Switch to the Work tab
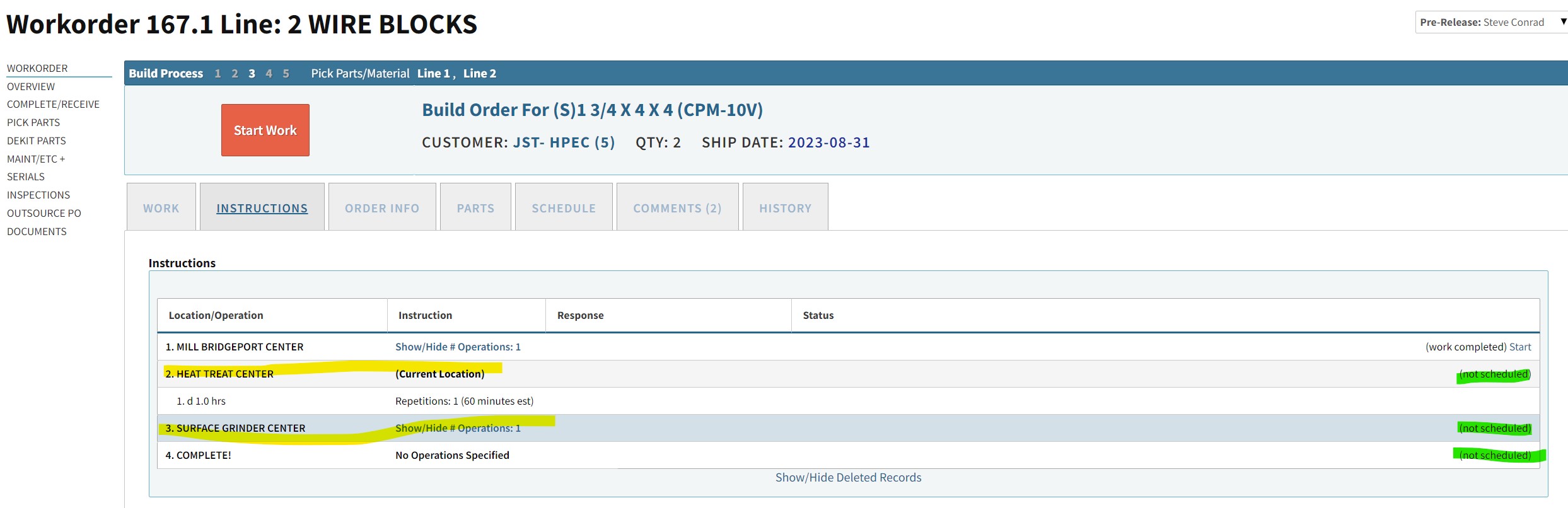Image resolution: width=1568 pixels, height=508 pixels. 161,208
